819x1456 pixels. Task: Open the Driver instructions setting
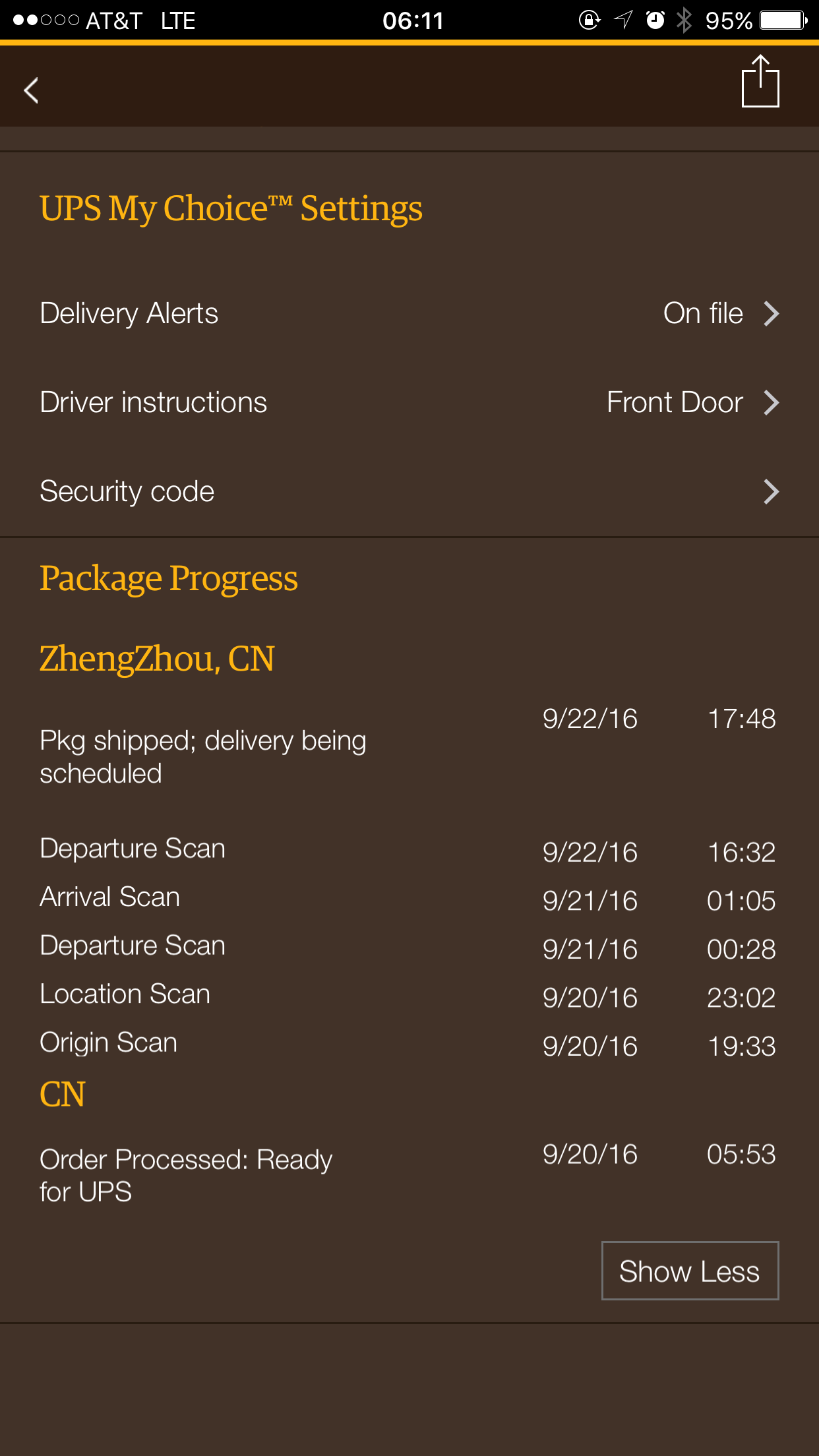[154, 403]
